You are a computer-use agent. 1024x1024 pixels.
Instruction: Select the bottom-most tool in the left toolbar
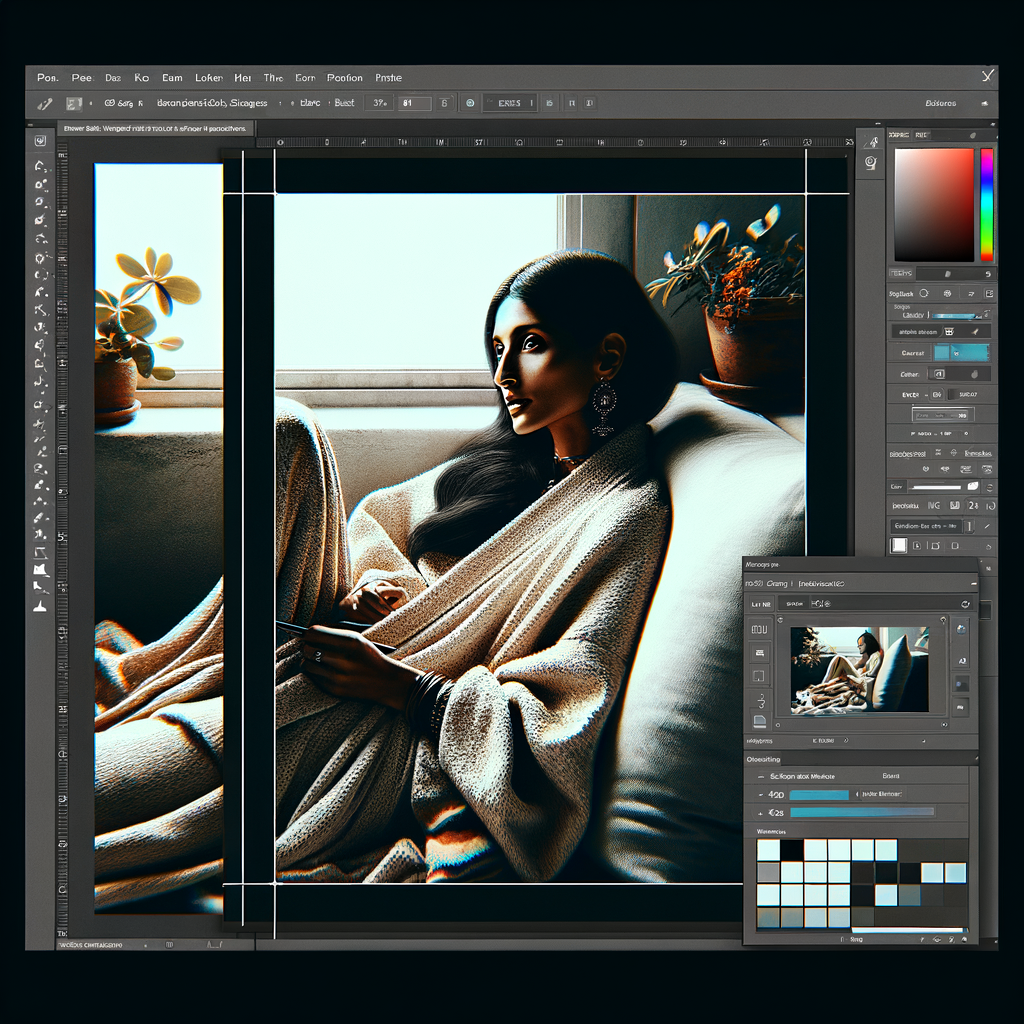pos(41,606)
